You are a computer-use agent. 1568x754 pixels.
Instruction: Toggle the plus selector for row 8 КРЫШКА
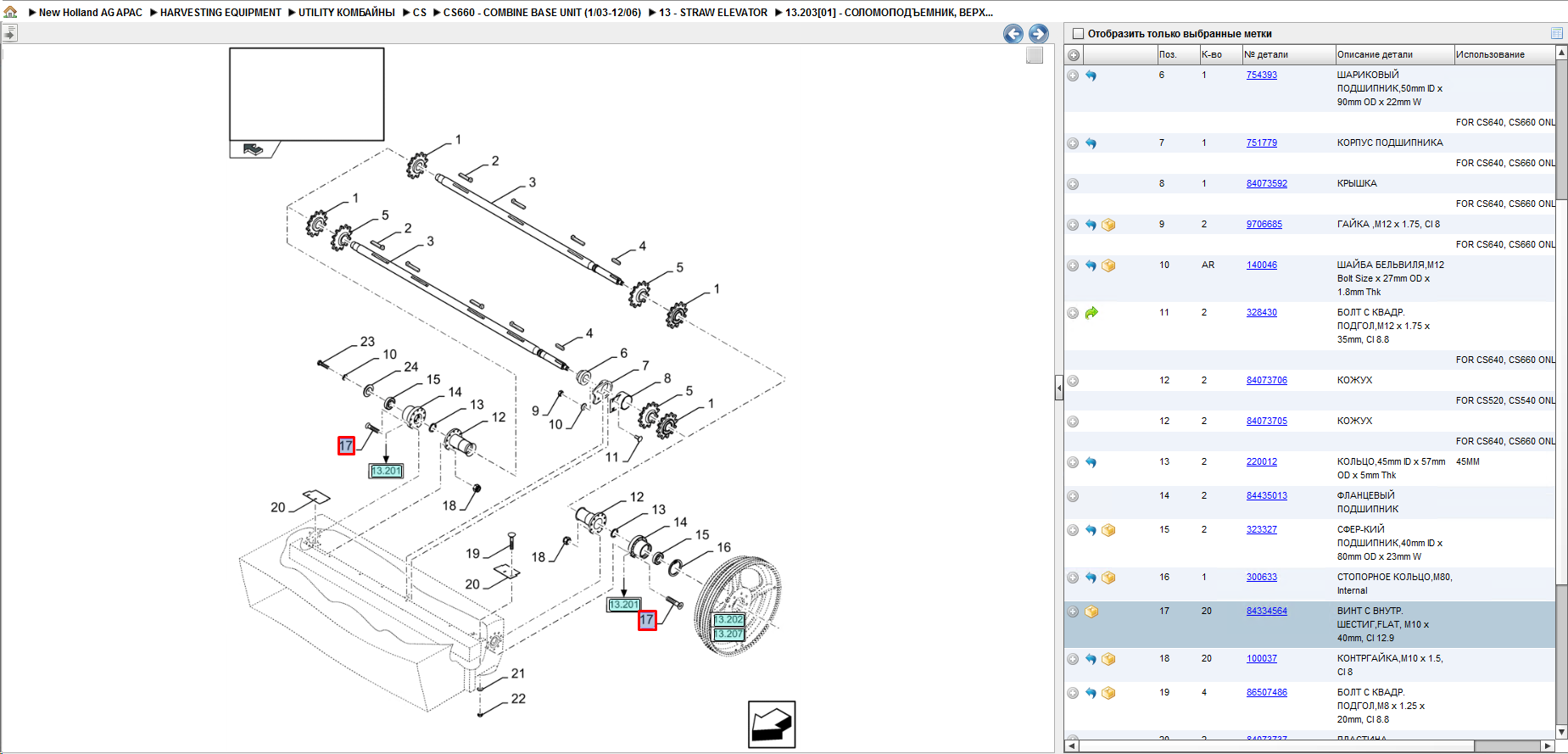1073,184
